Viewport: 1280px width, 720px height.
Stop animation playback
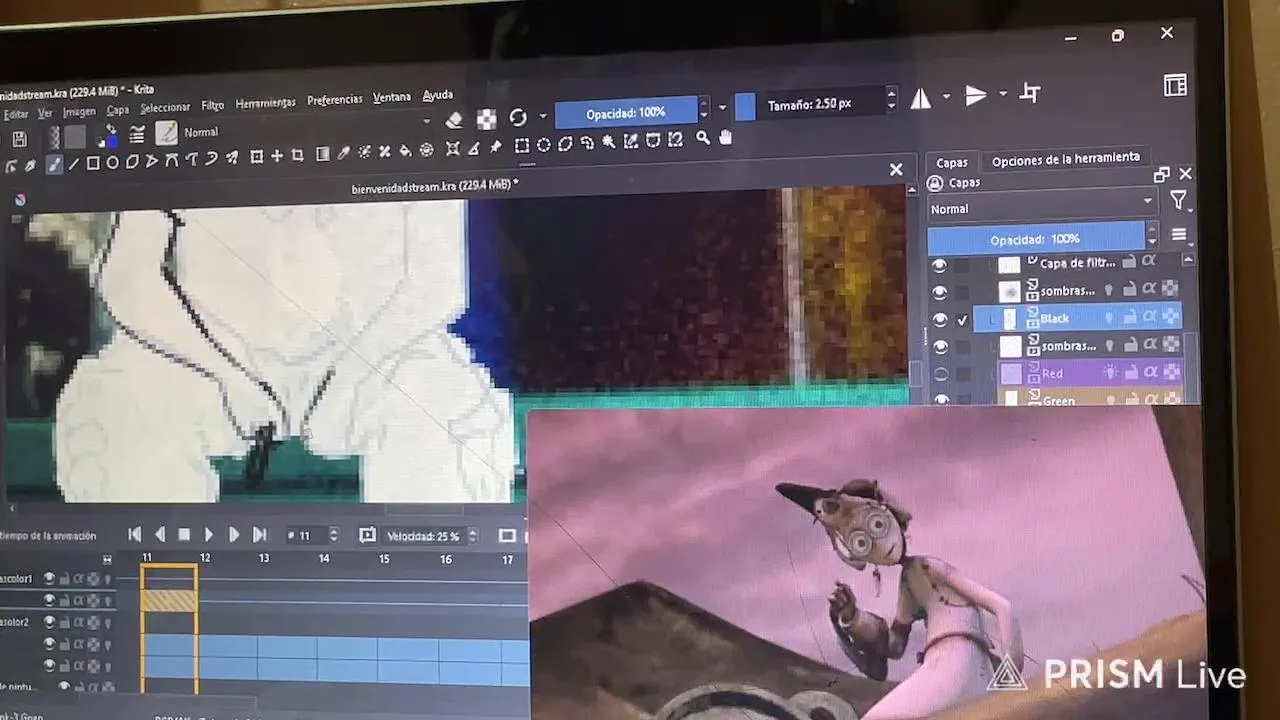coord(184,535)
